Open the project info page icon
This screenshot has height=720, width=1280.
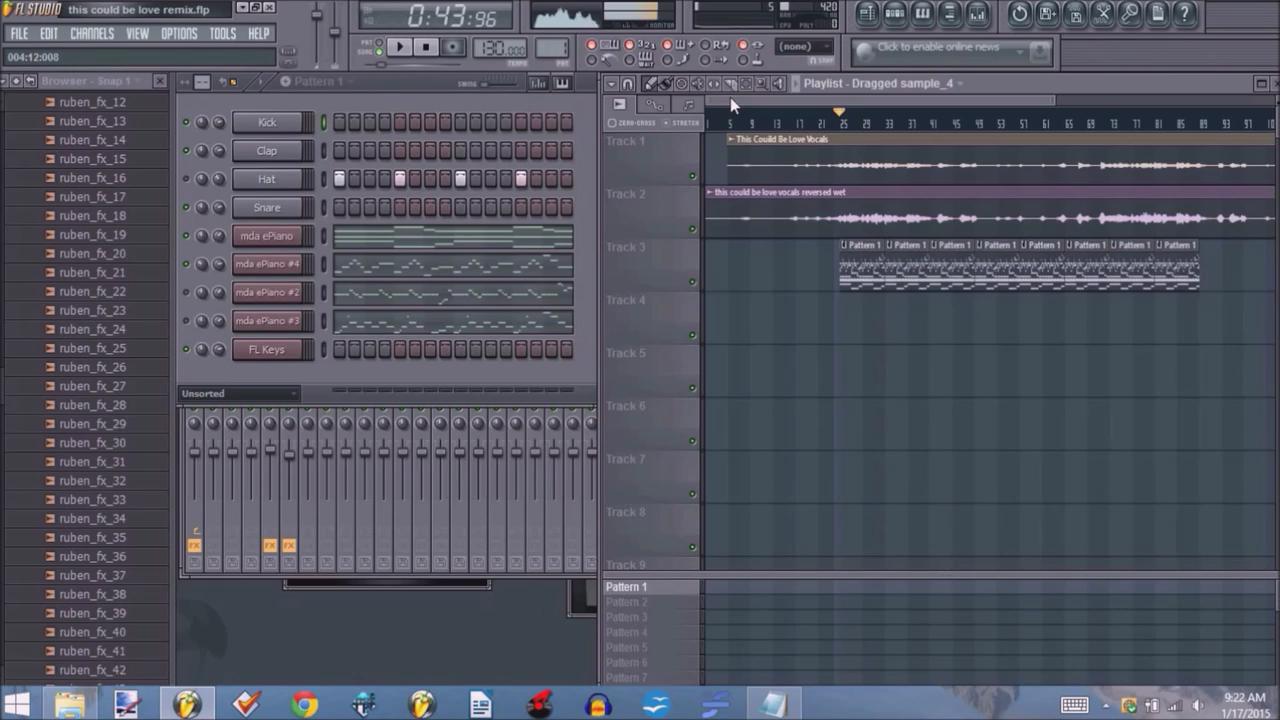1157,14
